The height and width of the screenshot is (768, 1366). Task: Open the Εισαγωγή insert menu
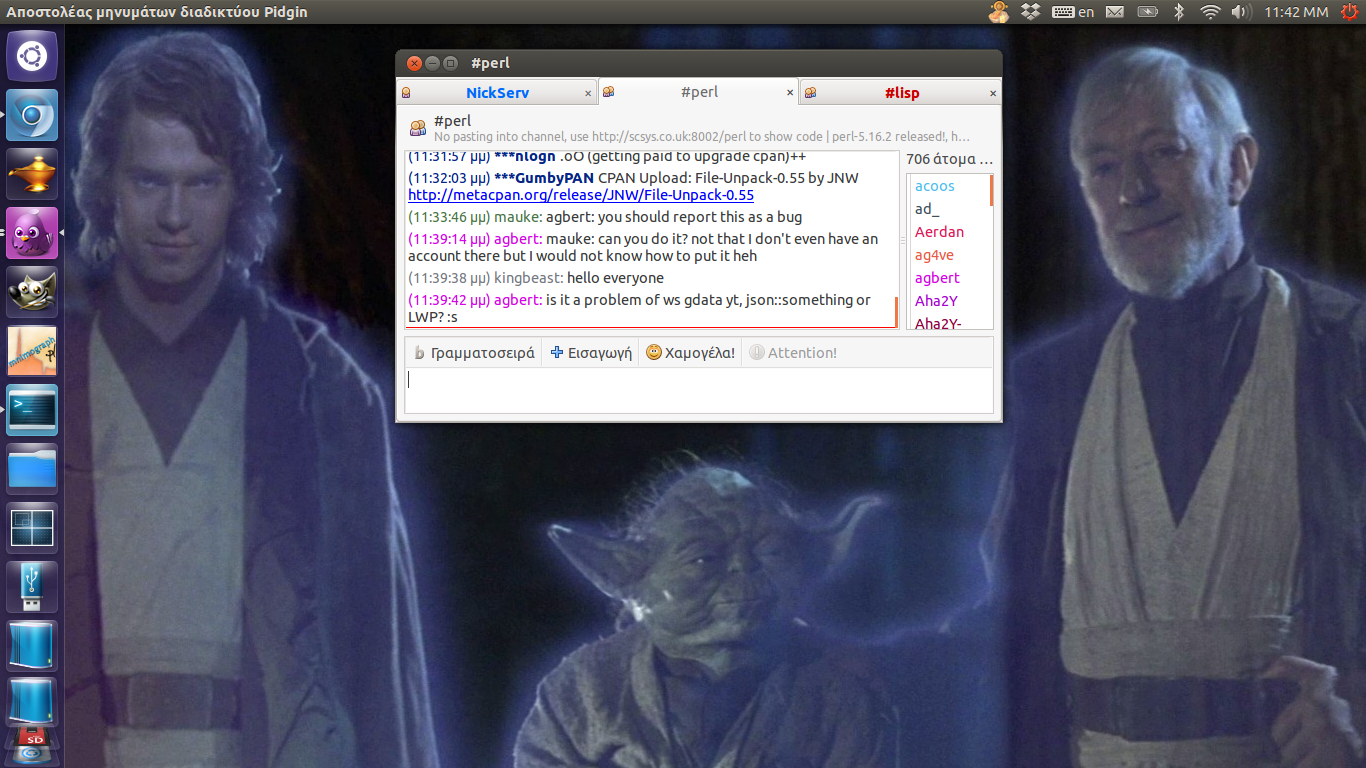coord(590,352)
